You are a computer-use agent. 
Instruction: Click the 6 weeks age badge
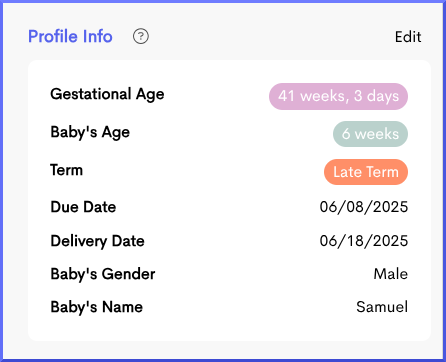(370, 134)
